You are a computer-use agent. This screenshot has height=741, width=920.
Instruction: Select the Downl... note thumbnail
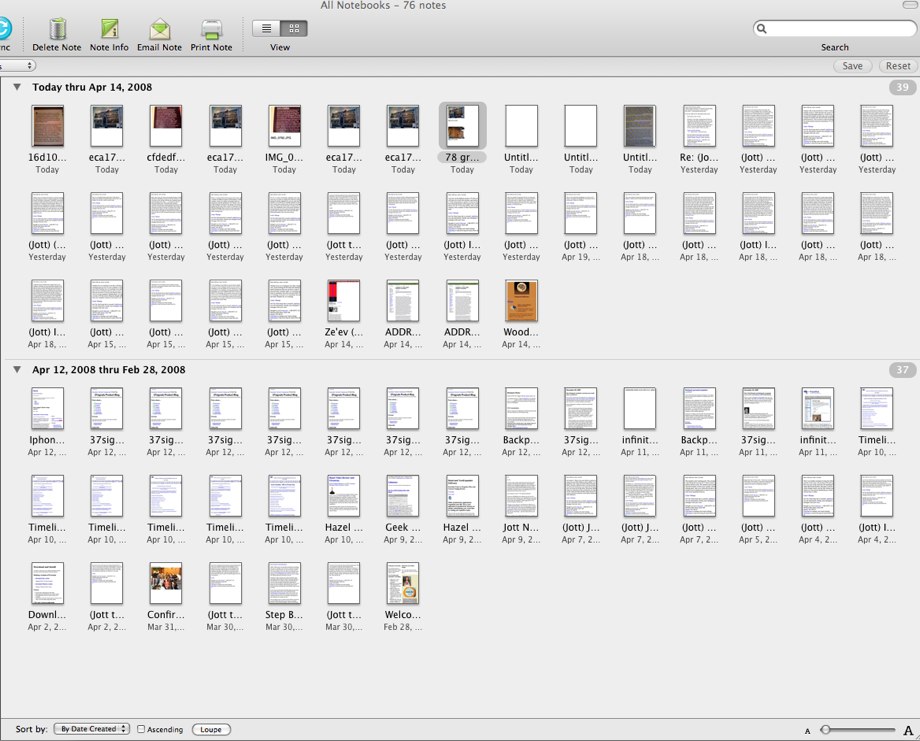[48, 583]
